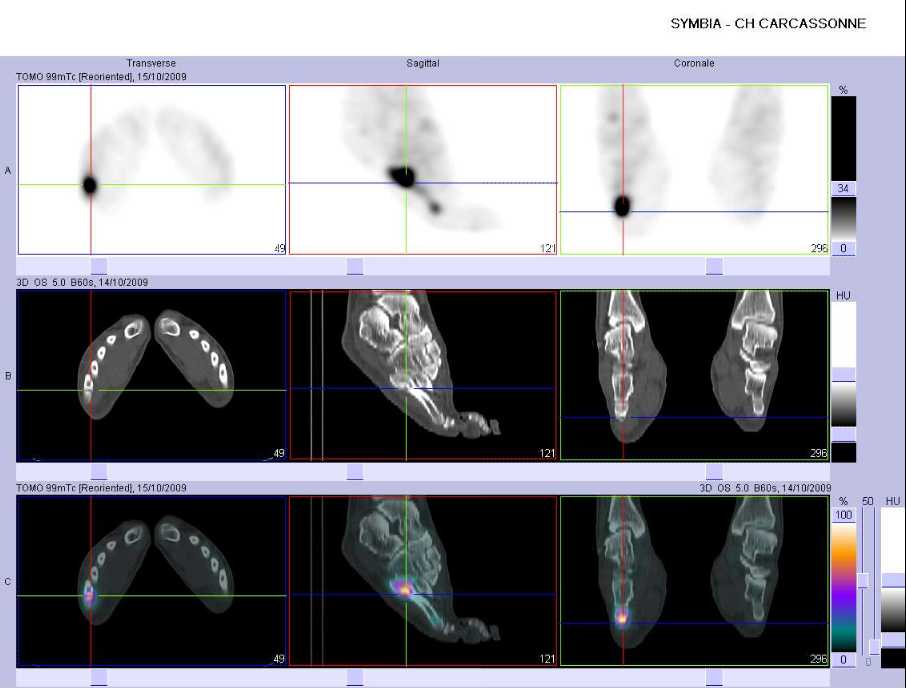The image size is (906, 688).
Task: Select the CT transverse image pane
Action: tap(152, 375)
